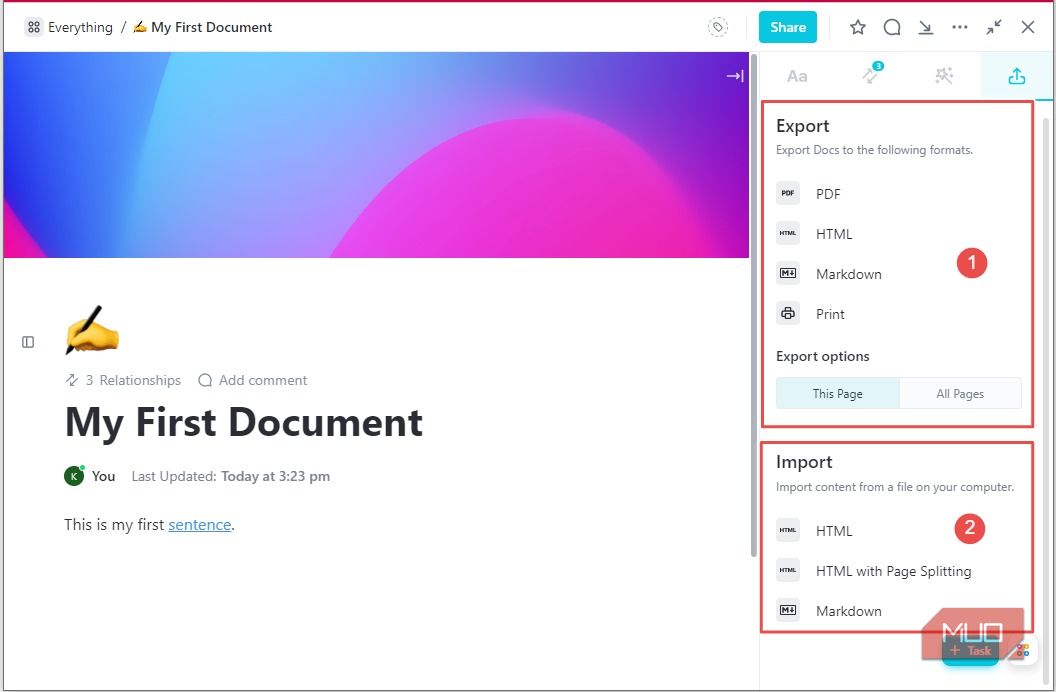Viewport: 1056px width, 692px height.
Task: Click the star to favorite the document
Action: click(x=857, y=27)
